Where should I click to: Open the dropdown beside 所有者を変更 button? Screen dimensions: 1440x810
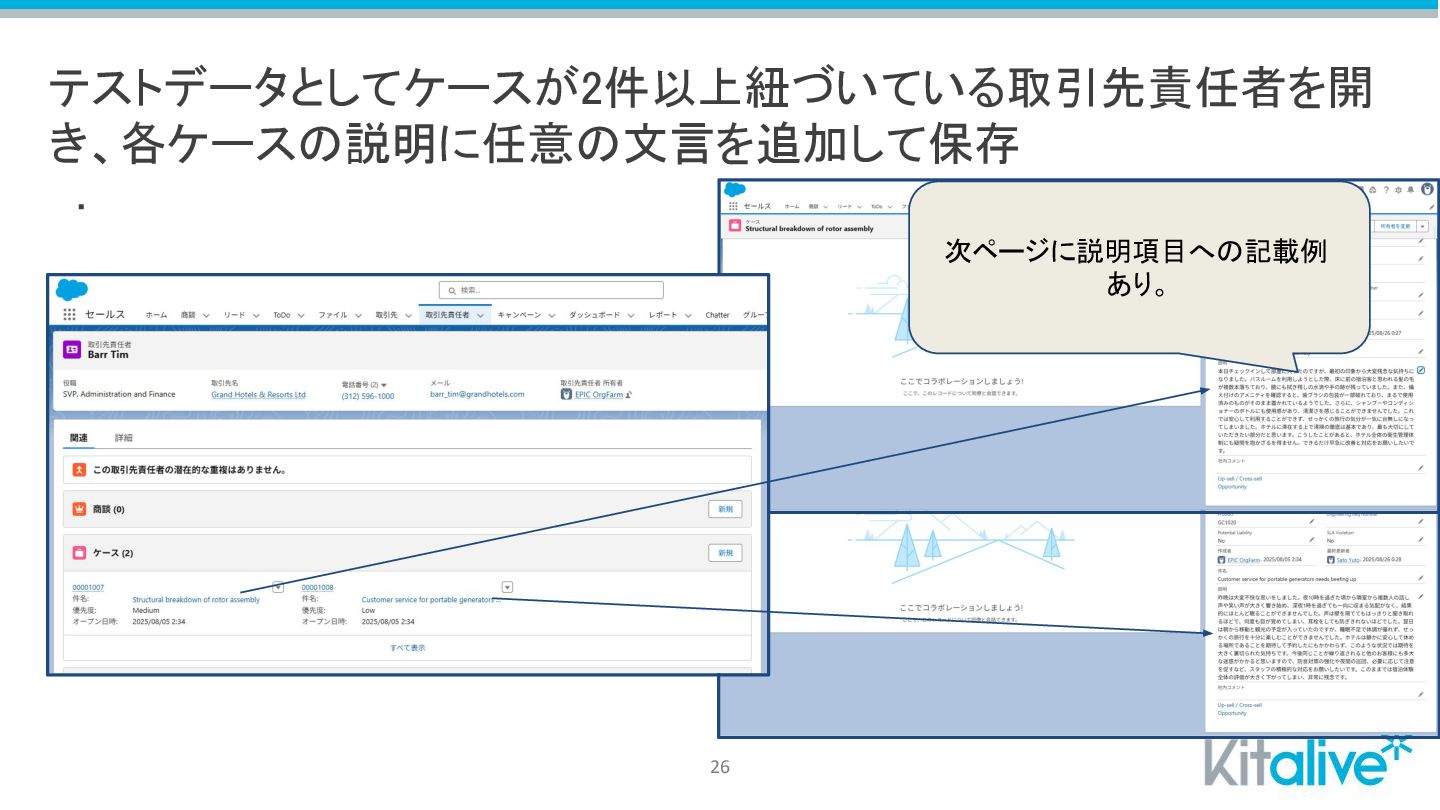click(x=1422, y=226)
